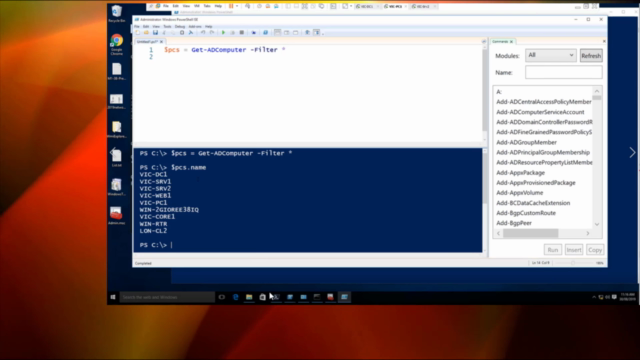
Task: Switch to the VIC-PC1 VM tab
Action: click(x=394, y=7)
